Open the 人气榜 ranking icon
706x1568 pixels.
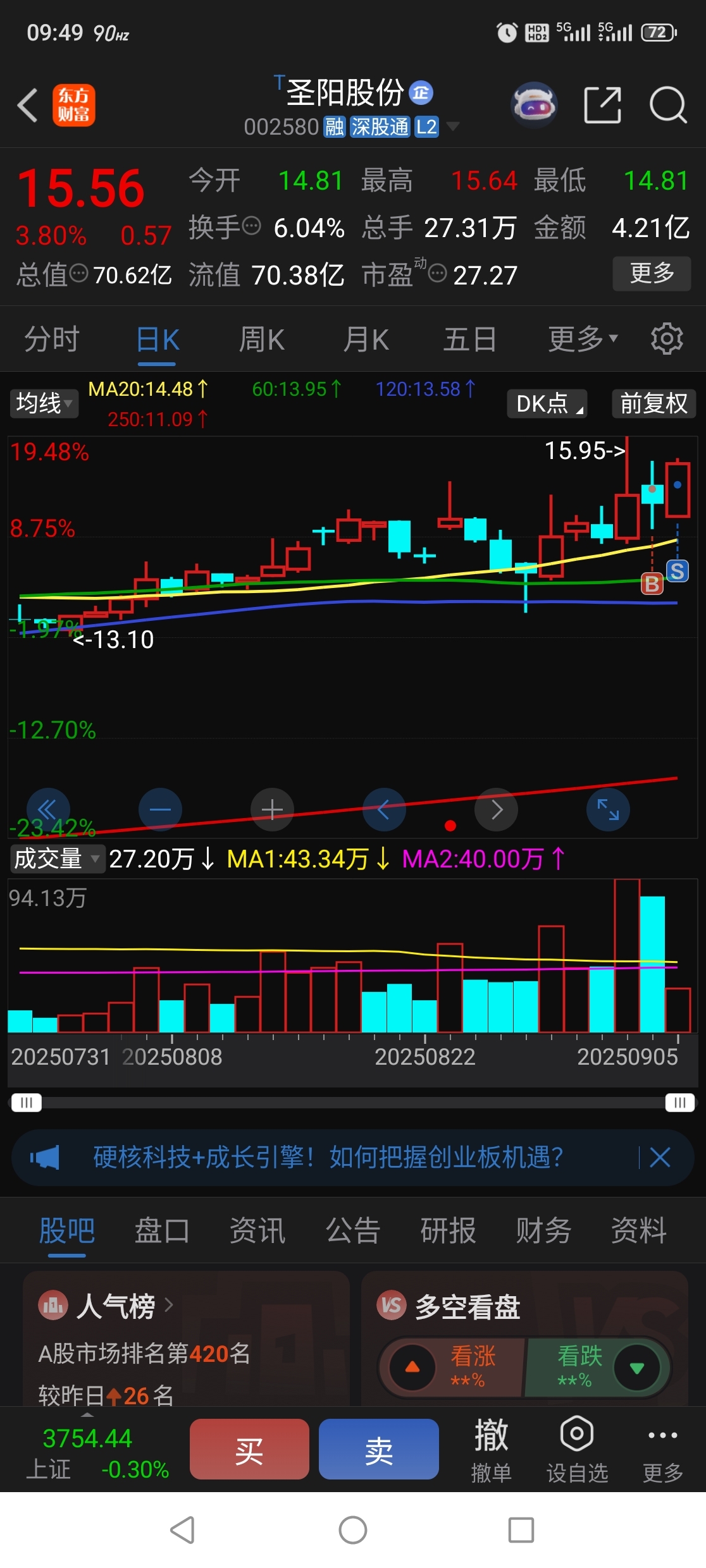(53, 1305)
